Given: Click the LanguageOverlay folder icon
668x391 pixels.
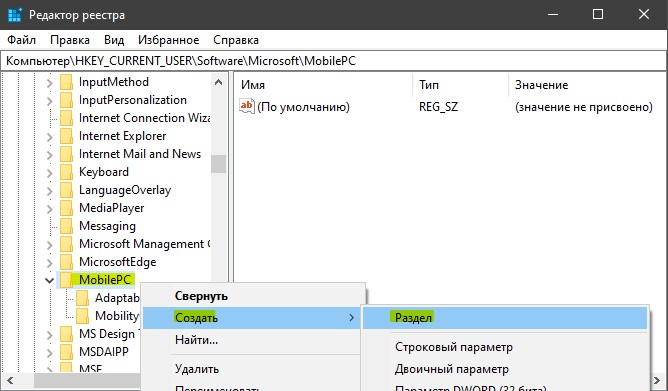Looking at the screenshot, I should 66,190.
